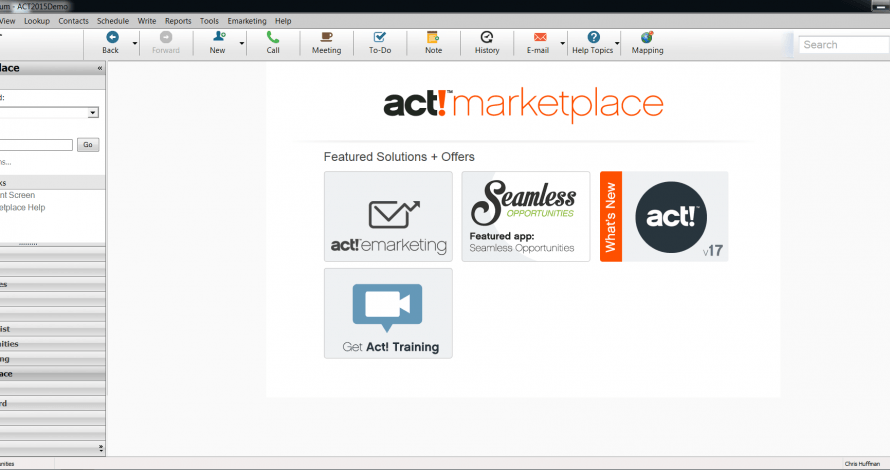Click the To-Do checkbox icon
Viewport: 890px width, 470px height.
[380, 37]
